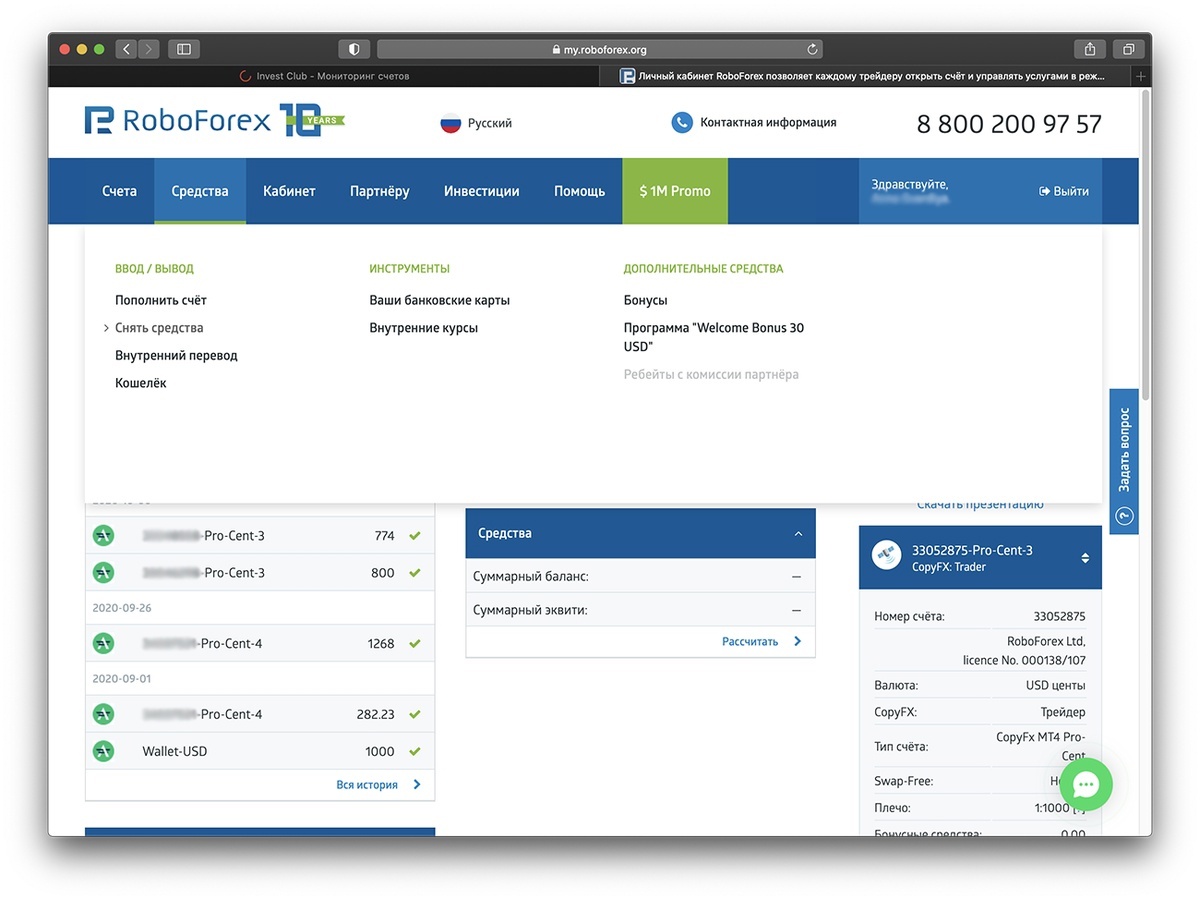Click the transaction icon for amount 282.23

point(103,714)
